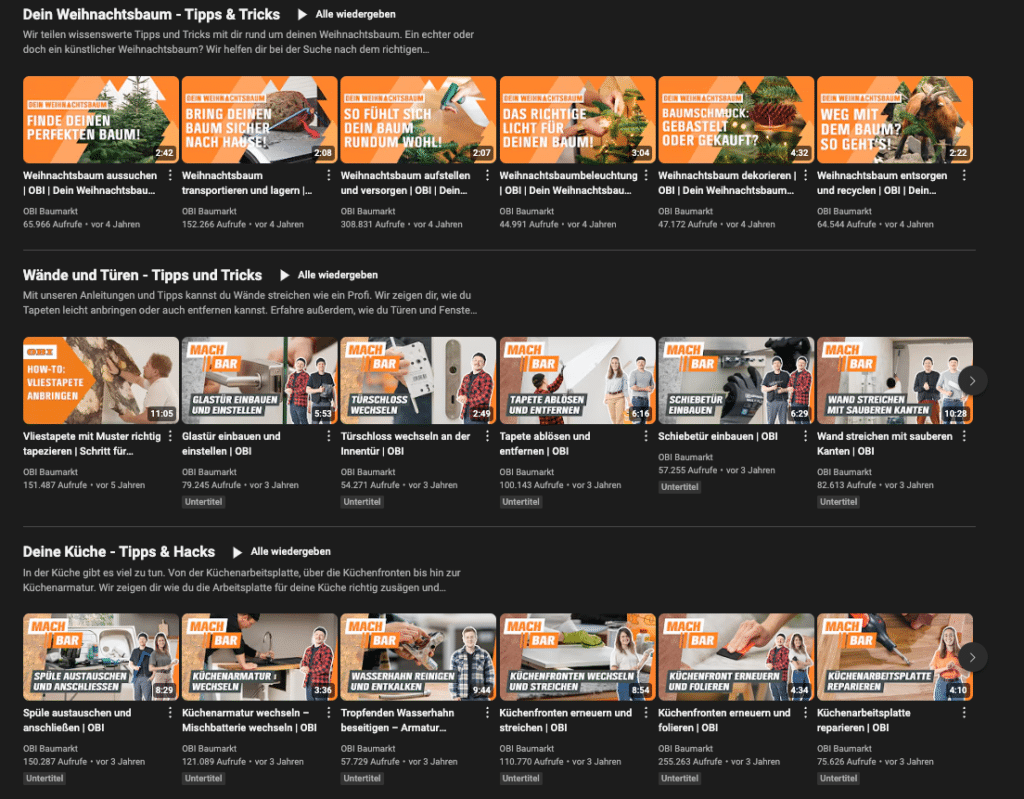Click Untertitel badge under Küchenarbeitsplatte reparieren
The height and width of the screenshot is (799, 1024).
click(x=839, y=778)
